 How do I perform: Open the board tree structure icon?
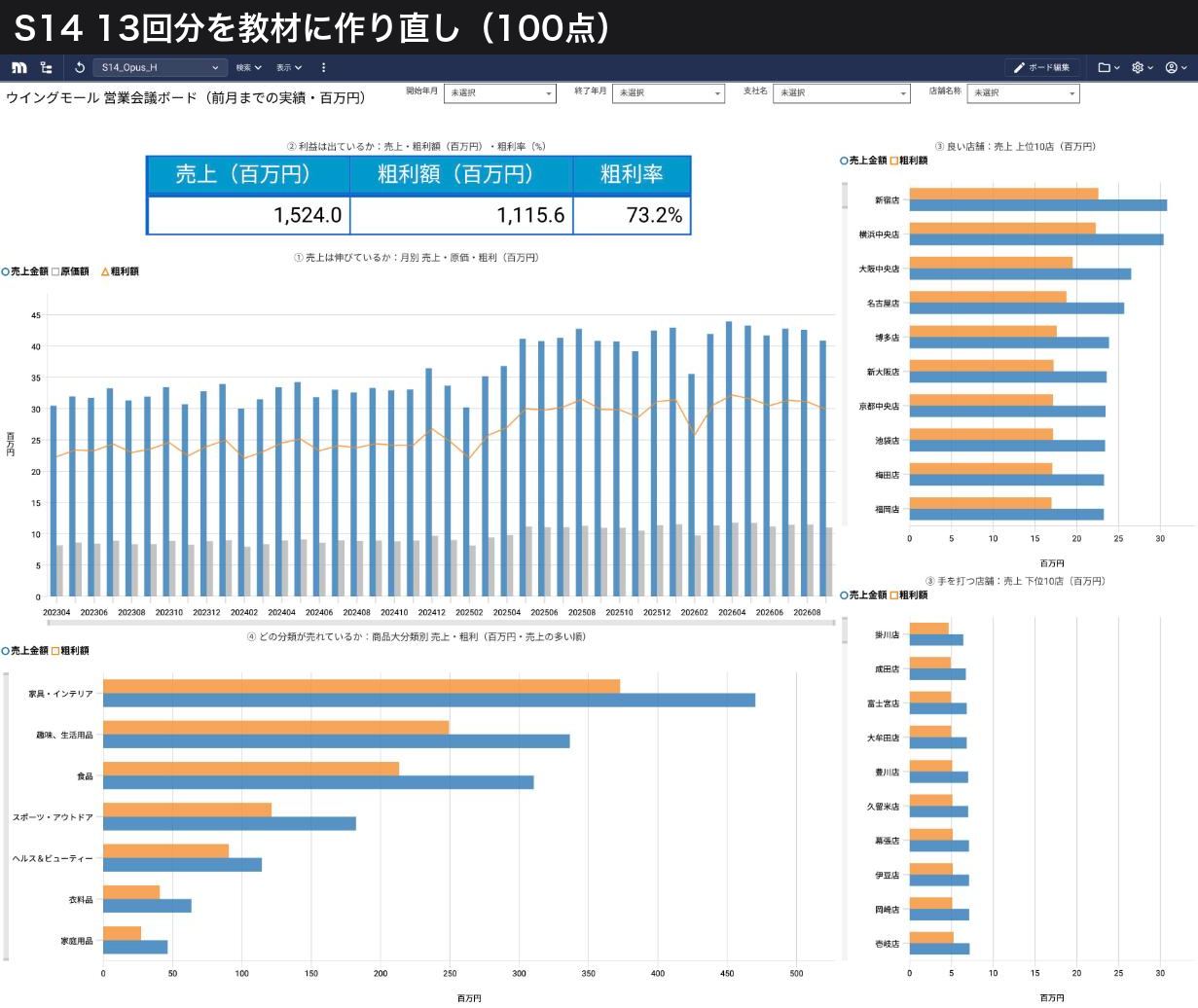coord(46,67)
